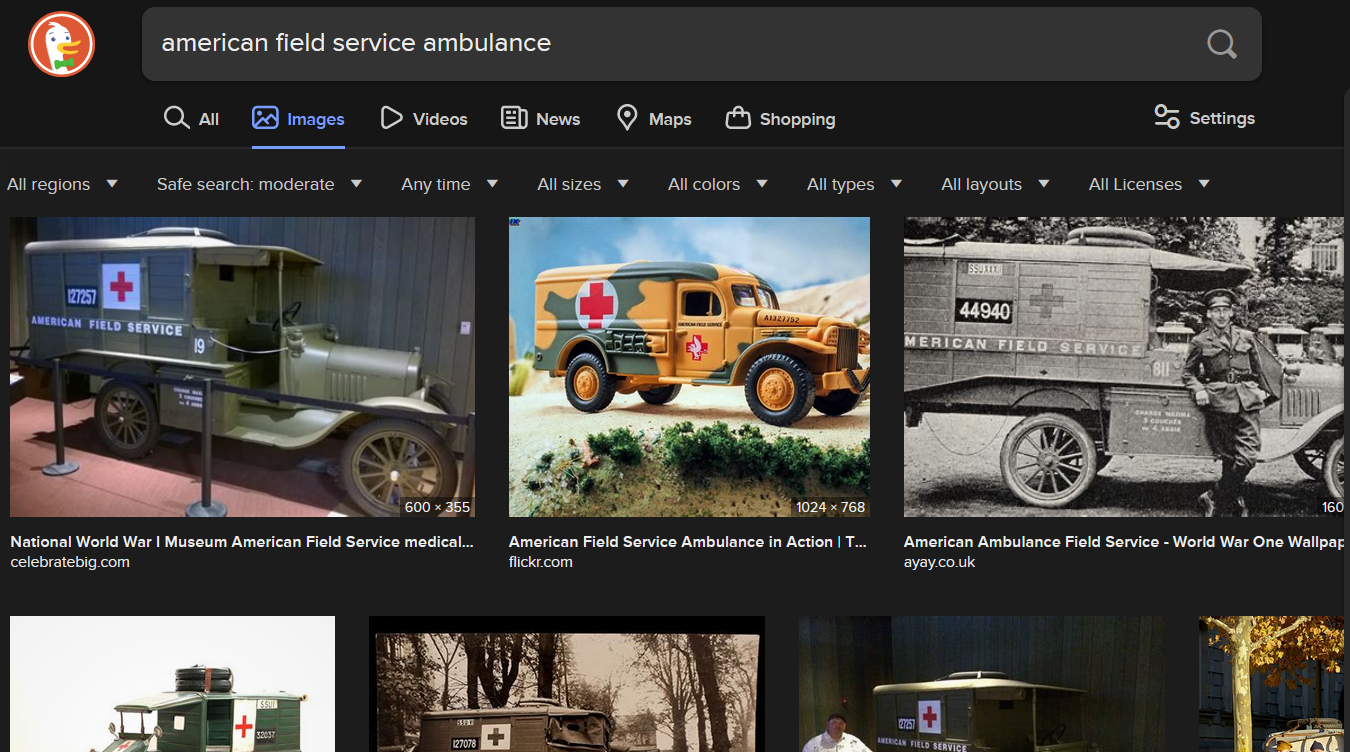Expand the All regions dropdown
The image size is (1350, 752).
click(62, 184)
